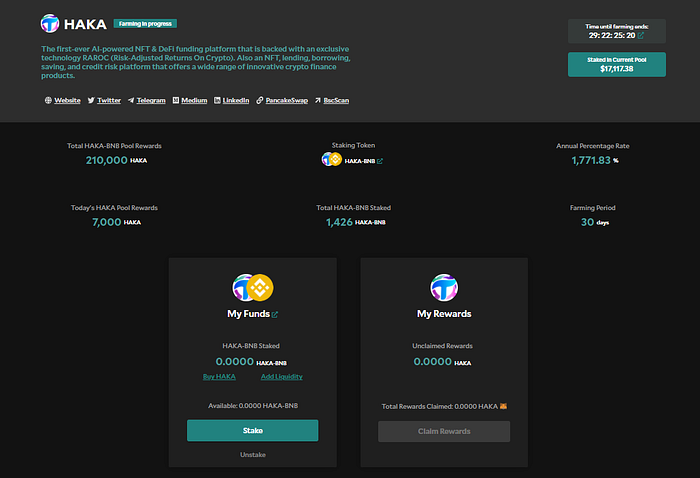Click the external link icon beside My Funds
The height and width of the screenshot is (478, 700).
[276, 314]
